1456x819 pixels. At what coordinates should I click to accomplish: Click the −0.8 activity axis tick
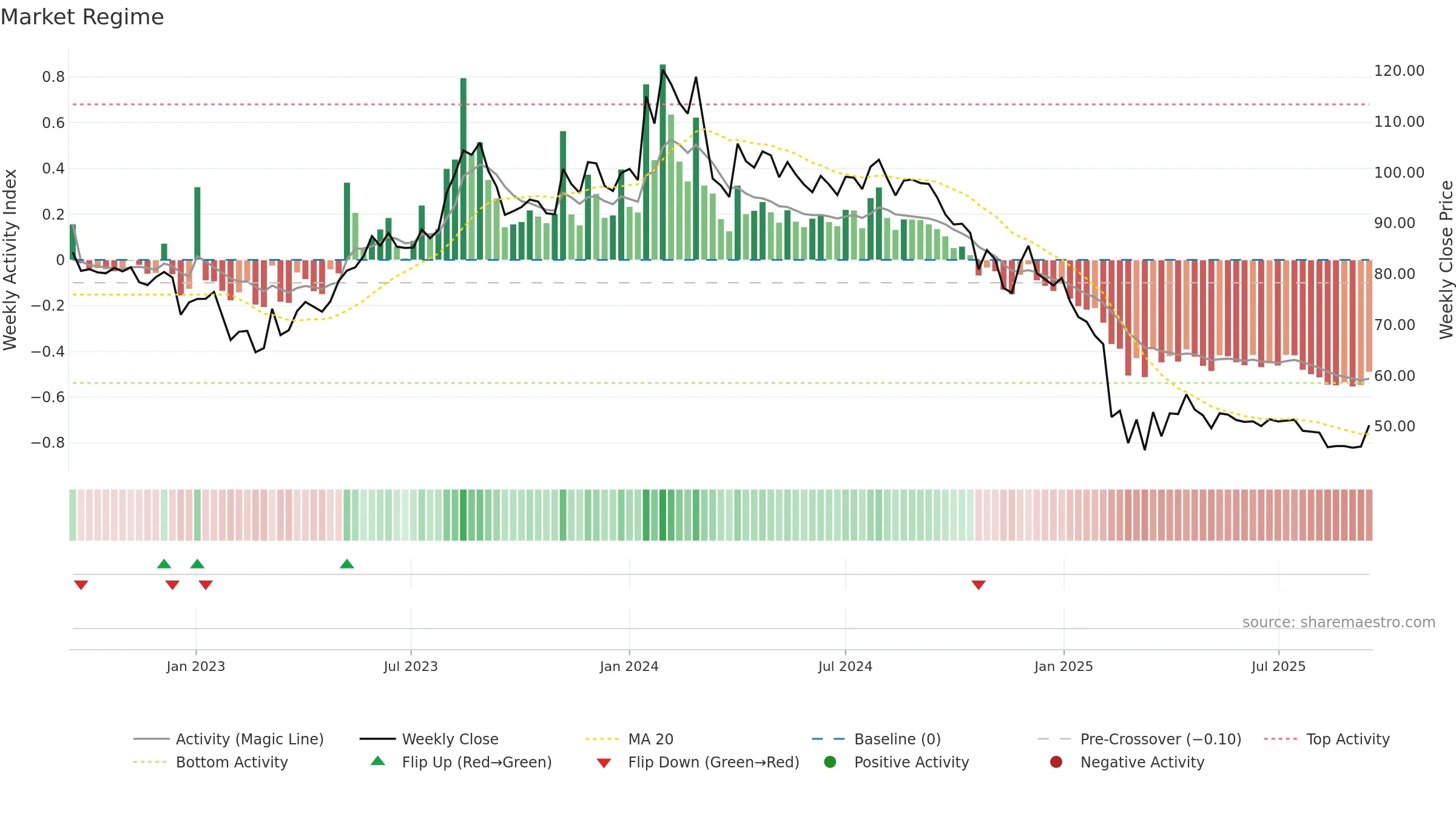coord(47,443)
